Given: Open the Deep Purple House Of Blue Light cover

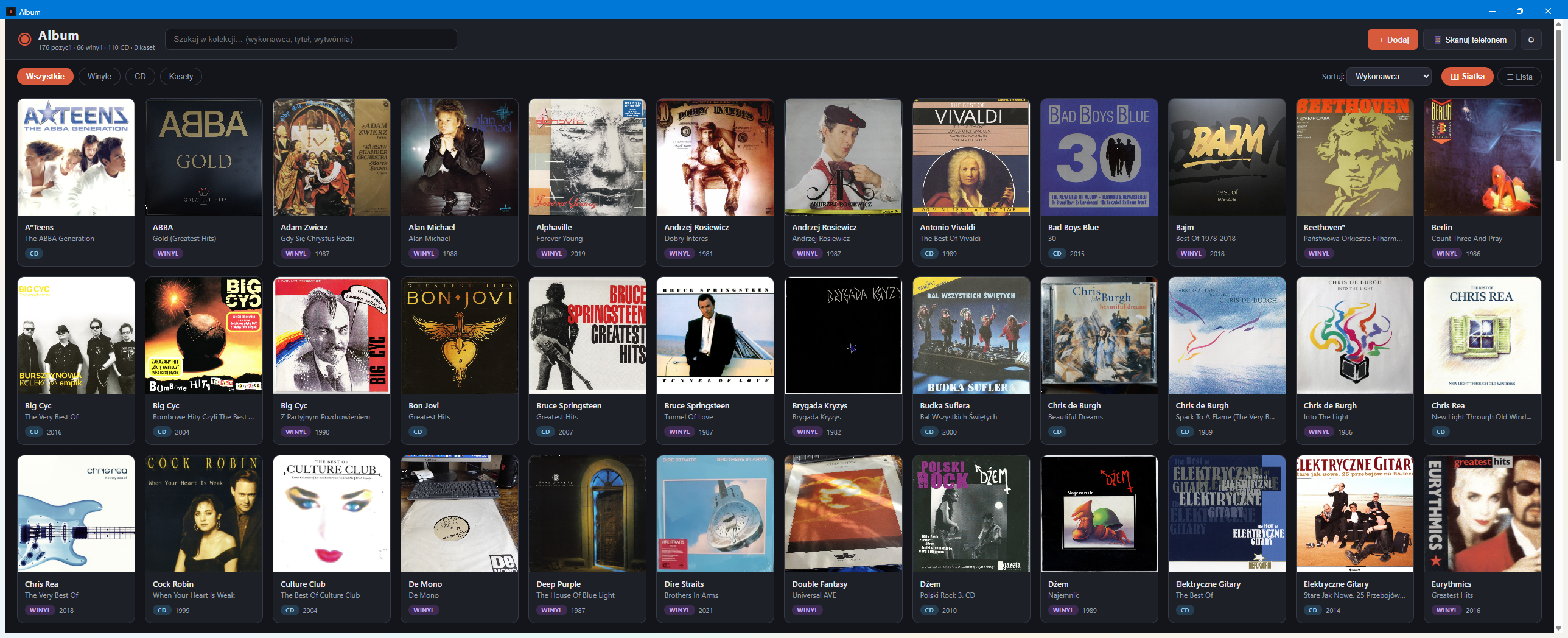Looking at the screenshot, I should [x=587, y=514].
